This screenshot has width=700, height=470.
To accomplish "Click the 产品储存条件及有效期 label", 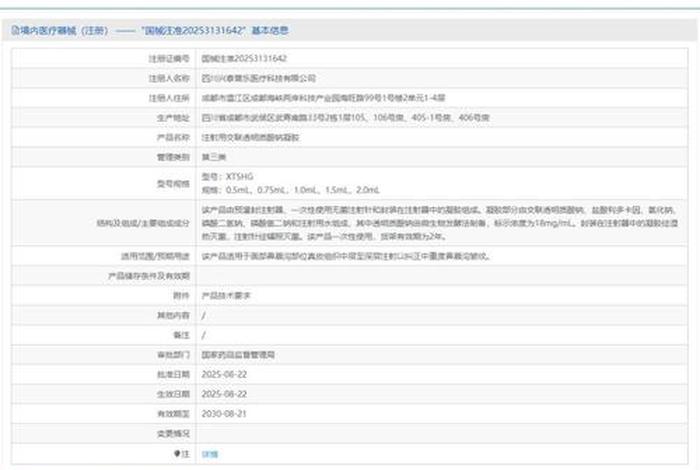I will pyautogui.click(x=149, y=276).
